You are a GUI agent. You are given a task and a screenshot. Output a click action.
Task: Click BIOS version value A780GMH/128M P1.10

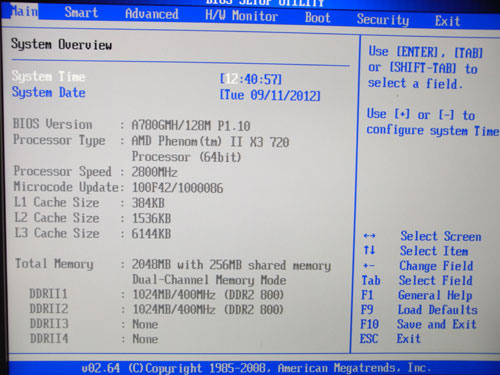pos(191,126)
